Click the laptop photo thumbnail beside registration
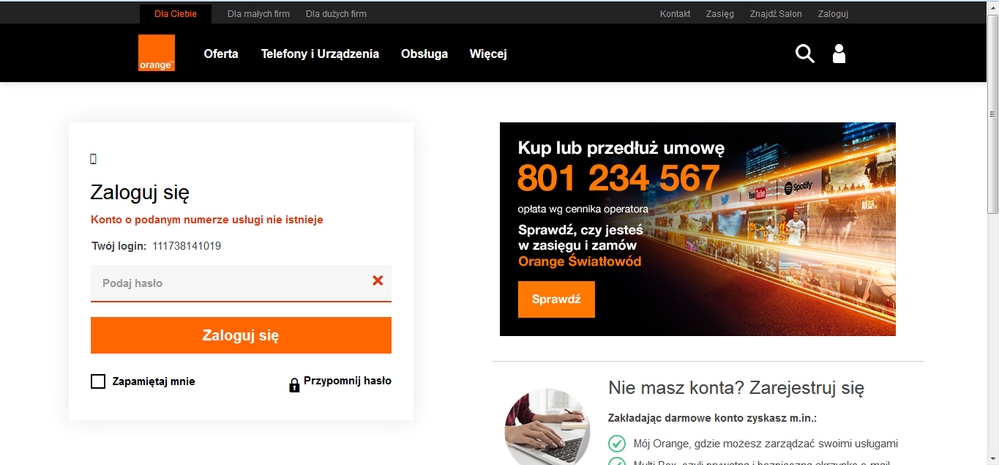Image resolution: width=999 pixels, height=465 pixels. (x=547, y=427)
